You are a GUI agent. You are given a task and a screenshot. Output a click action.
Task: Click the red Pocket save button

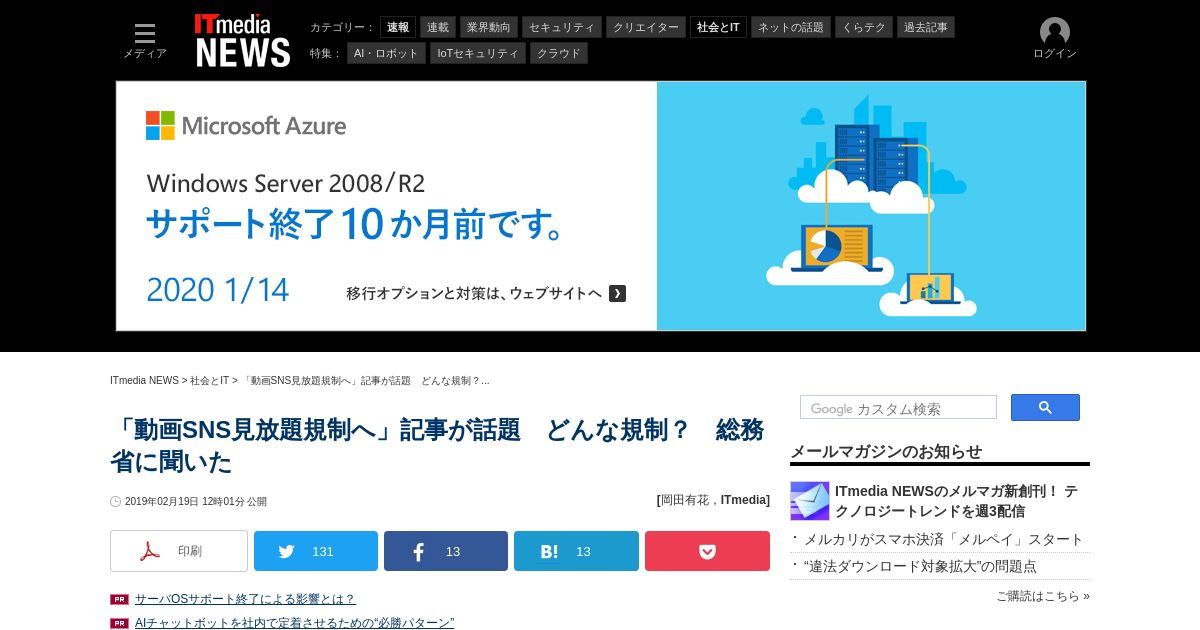(707, 551)
